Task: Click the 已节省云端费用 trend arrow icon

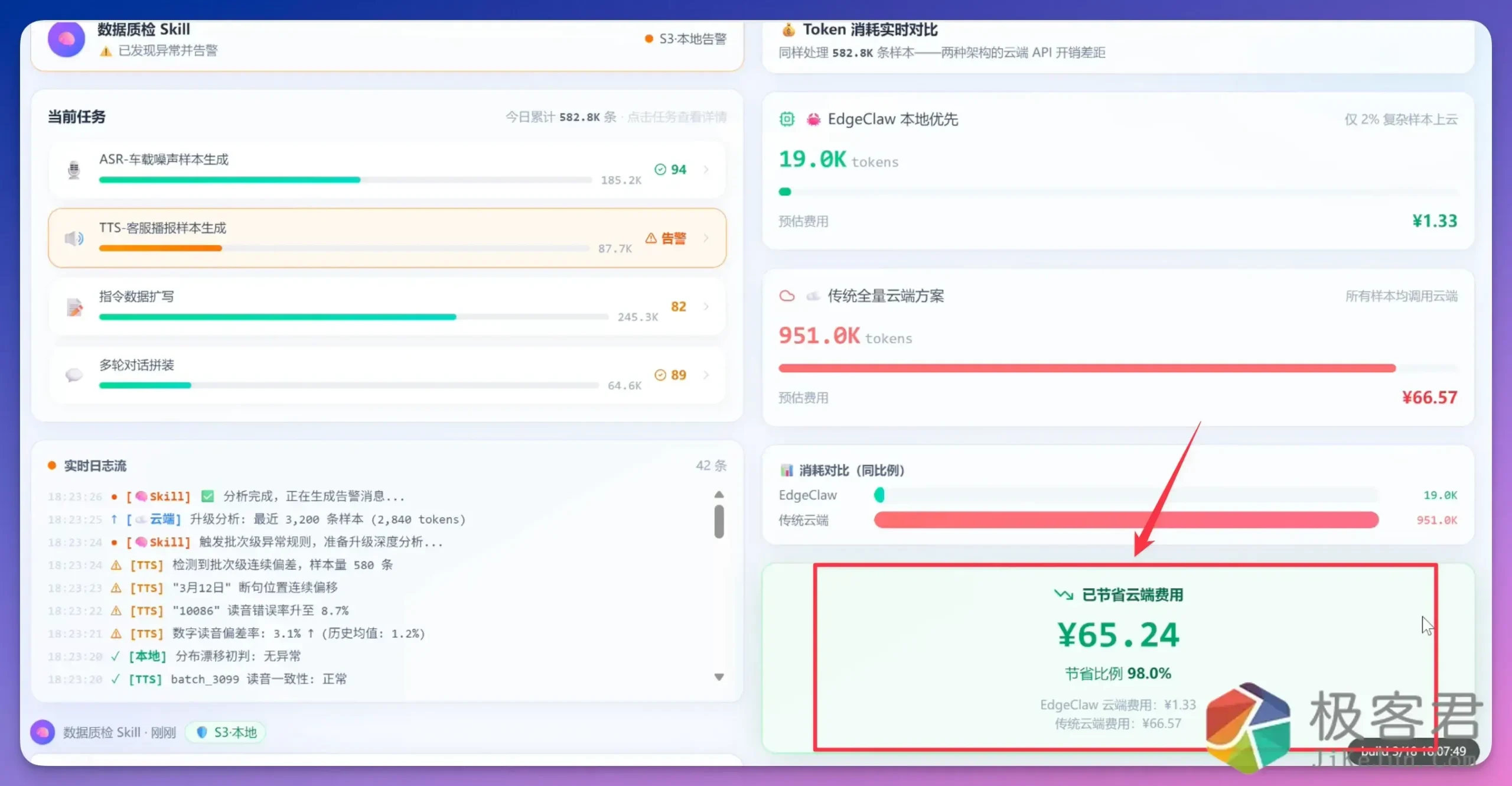Action: [1064, 595]
